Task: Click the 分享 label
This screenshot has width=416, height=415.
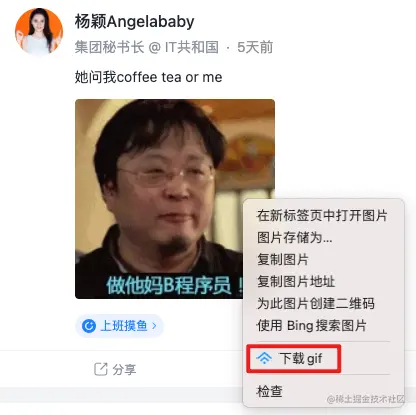Action: [124, 369]
